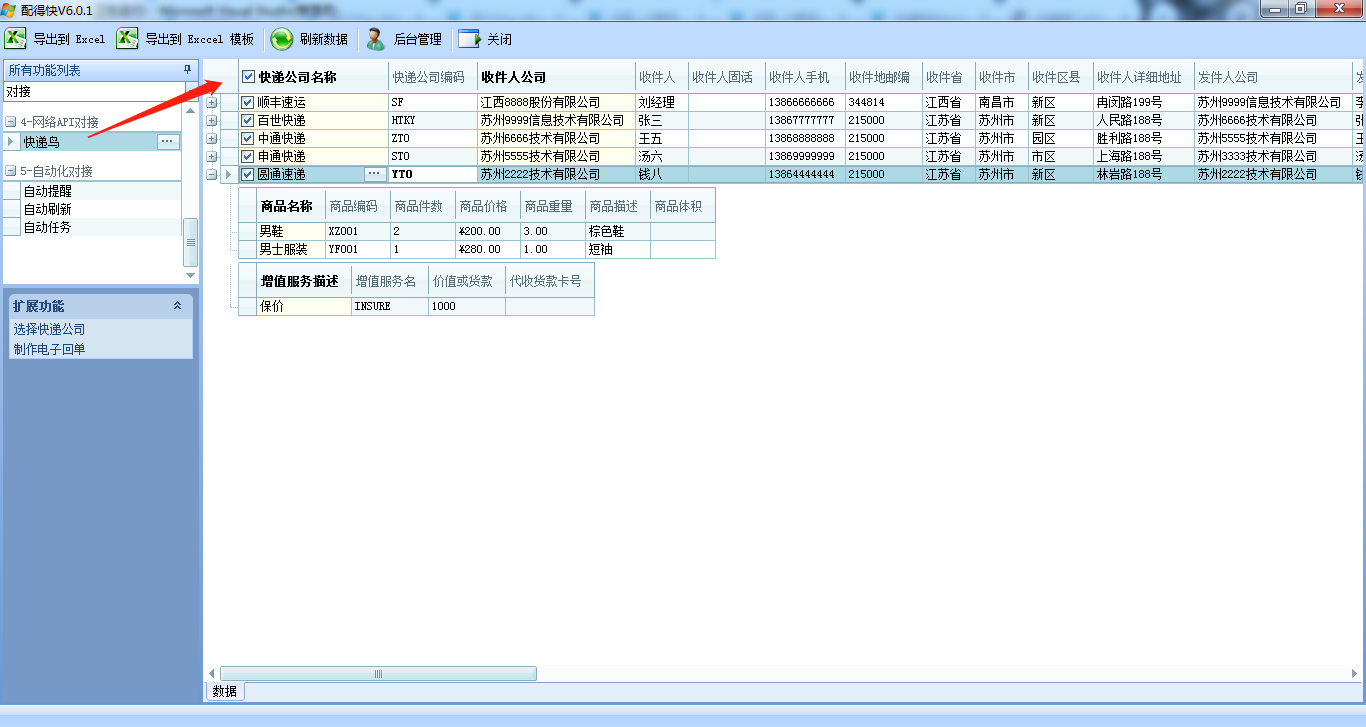Click the 代收货款卡号 column header
The height and width of the screenshot is (727, 1366).
pyautogui.click(x=549, y=281)
